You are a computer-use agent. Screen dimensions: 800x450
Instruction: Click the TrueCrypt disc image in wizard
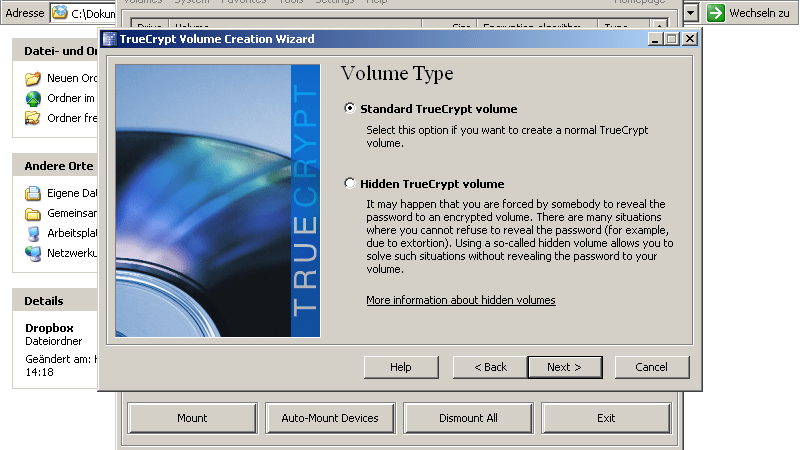click(218, 201)
